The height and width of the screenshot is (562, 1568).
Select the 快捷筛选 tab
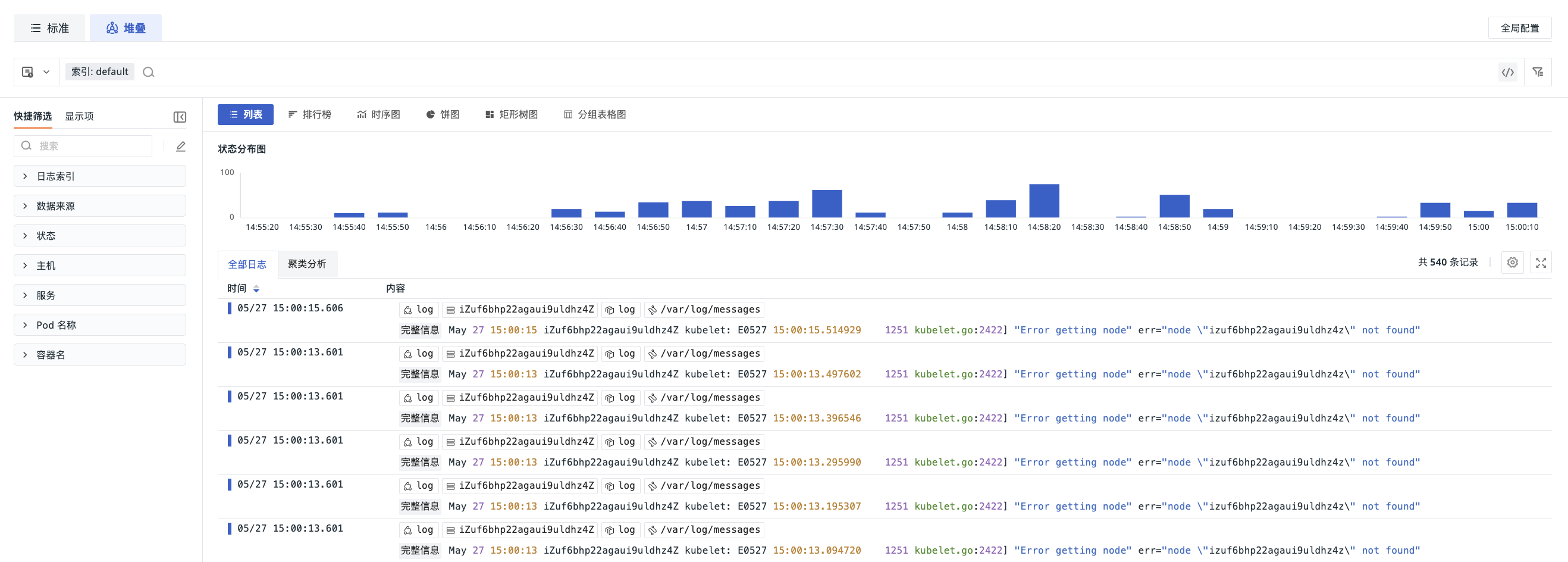coord(33,116)
